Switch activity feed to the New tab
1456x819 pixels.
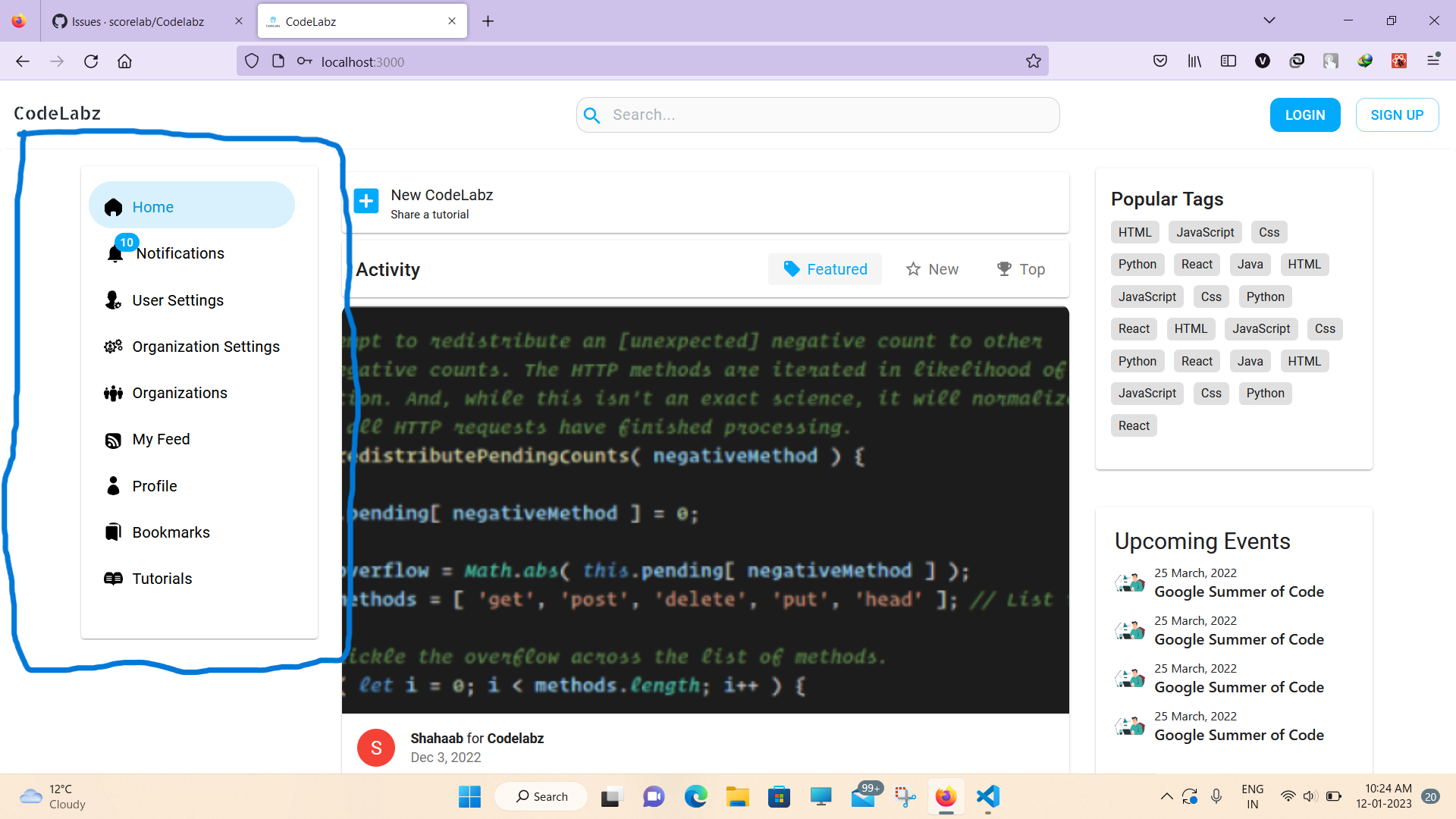(x=932, y=269)
